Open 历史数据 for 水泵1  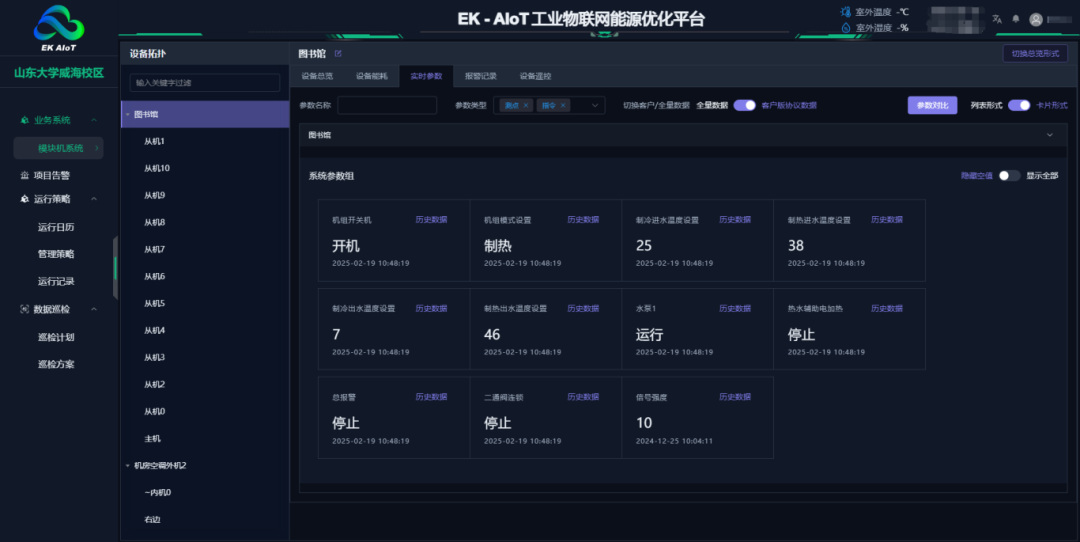pos(735,309)
